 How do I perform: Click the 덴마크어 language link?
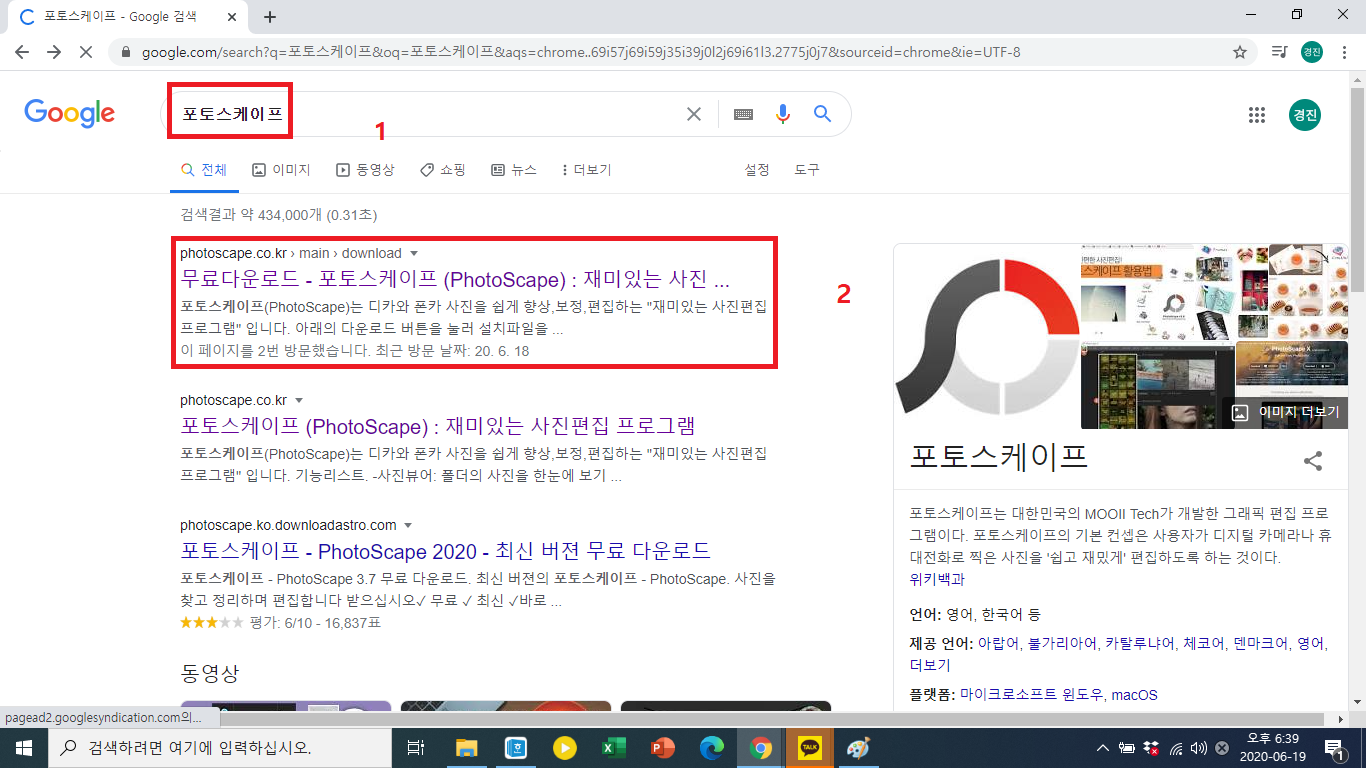point(1260,643)
